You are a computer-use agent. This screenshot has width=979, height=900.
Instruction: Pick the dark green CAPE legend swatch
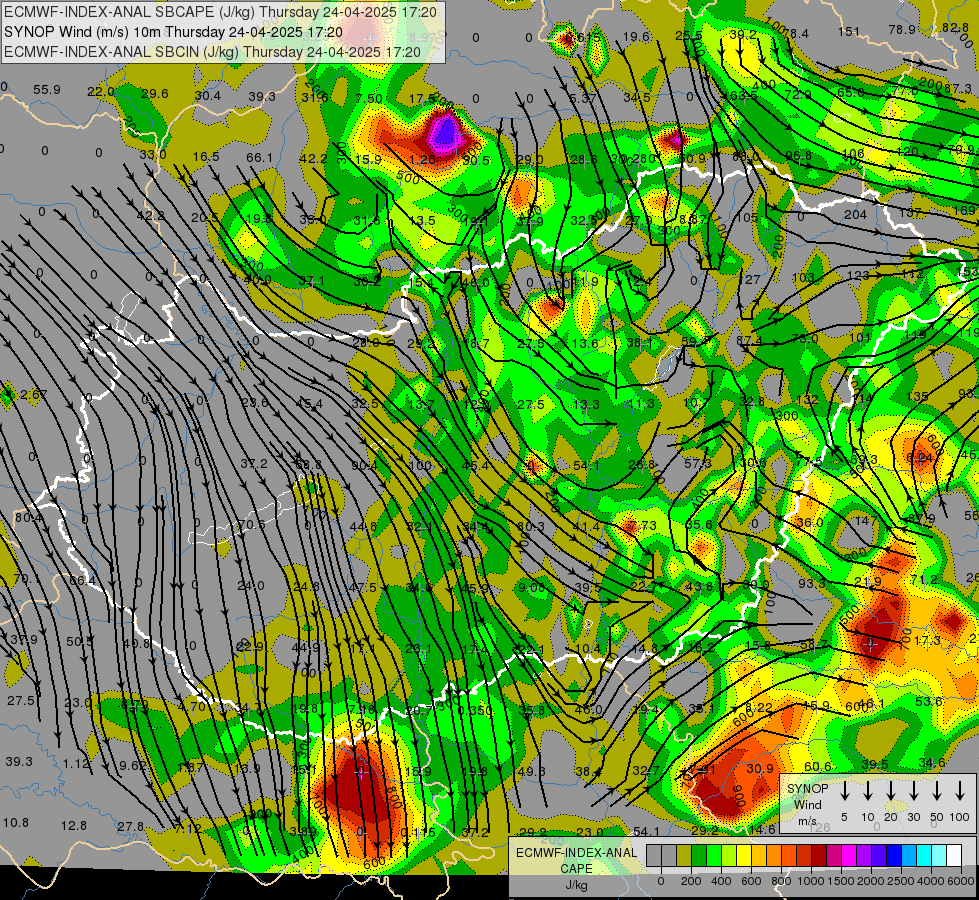(699, 855)
